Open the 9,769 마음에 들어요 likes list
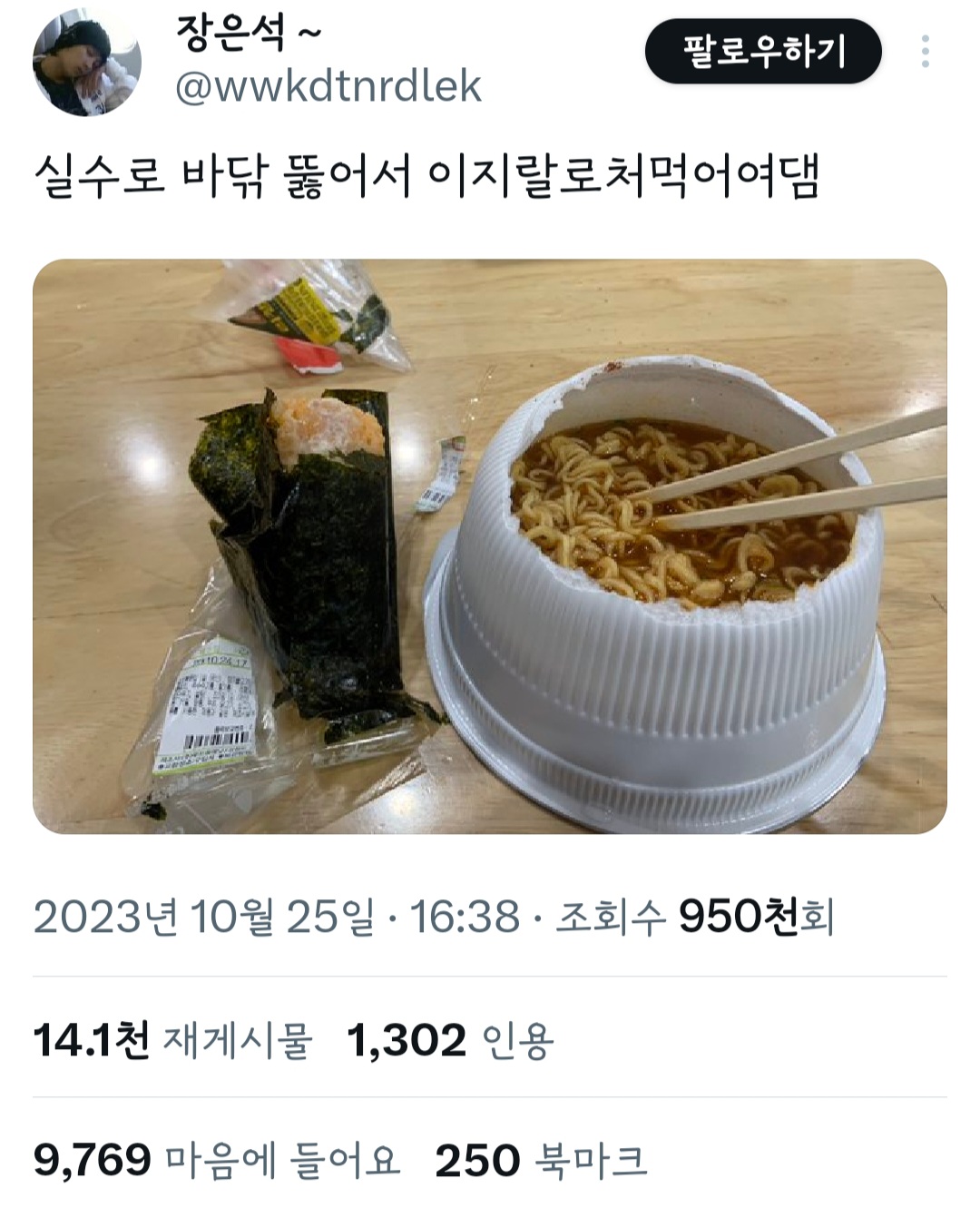980x1208 pixels. click(216, 1160)
